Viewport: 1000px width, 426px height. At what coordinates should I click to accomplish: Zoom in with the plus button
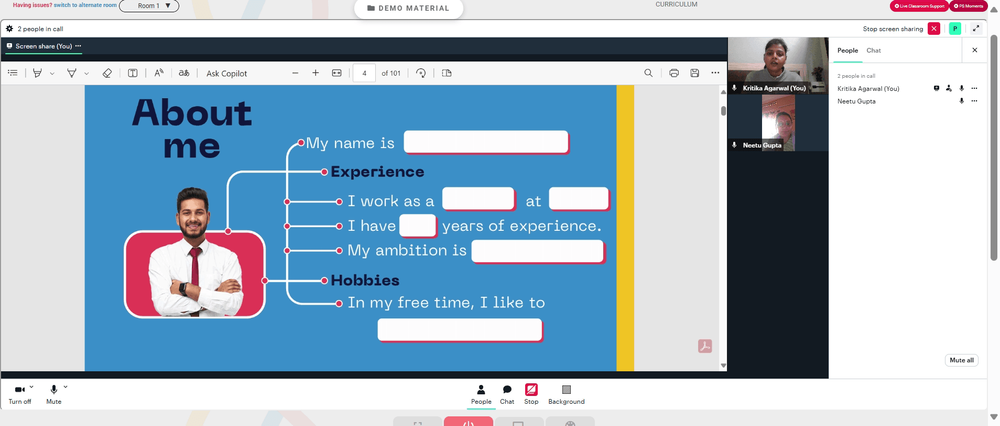click(315, 73)
